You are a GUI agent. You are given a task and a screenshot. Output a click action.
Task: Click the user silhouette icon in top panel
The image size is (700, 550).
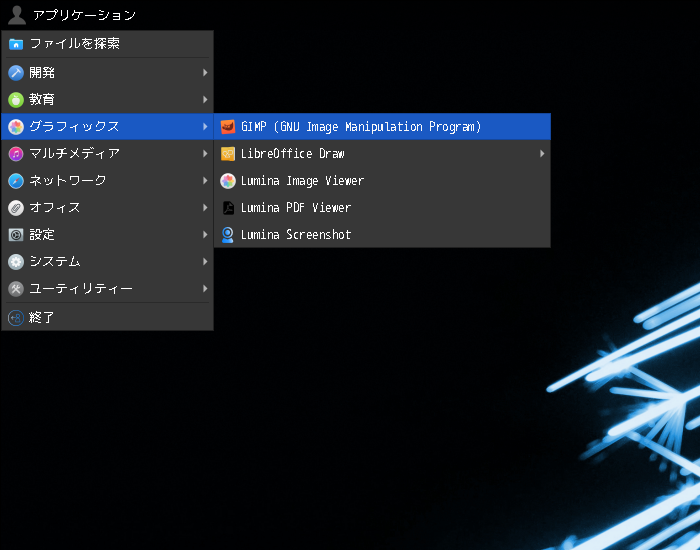[x=17, y=15]
